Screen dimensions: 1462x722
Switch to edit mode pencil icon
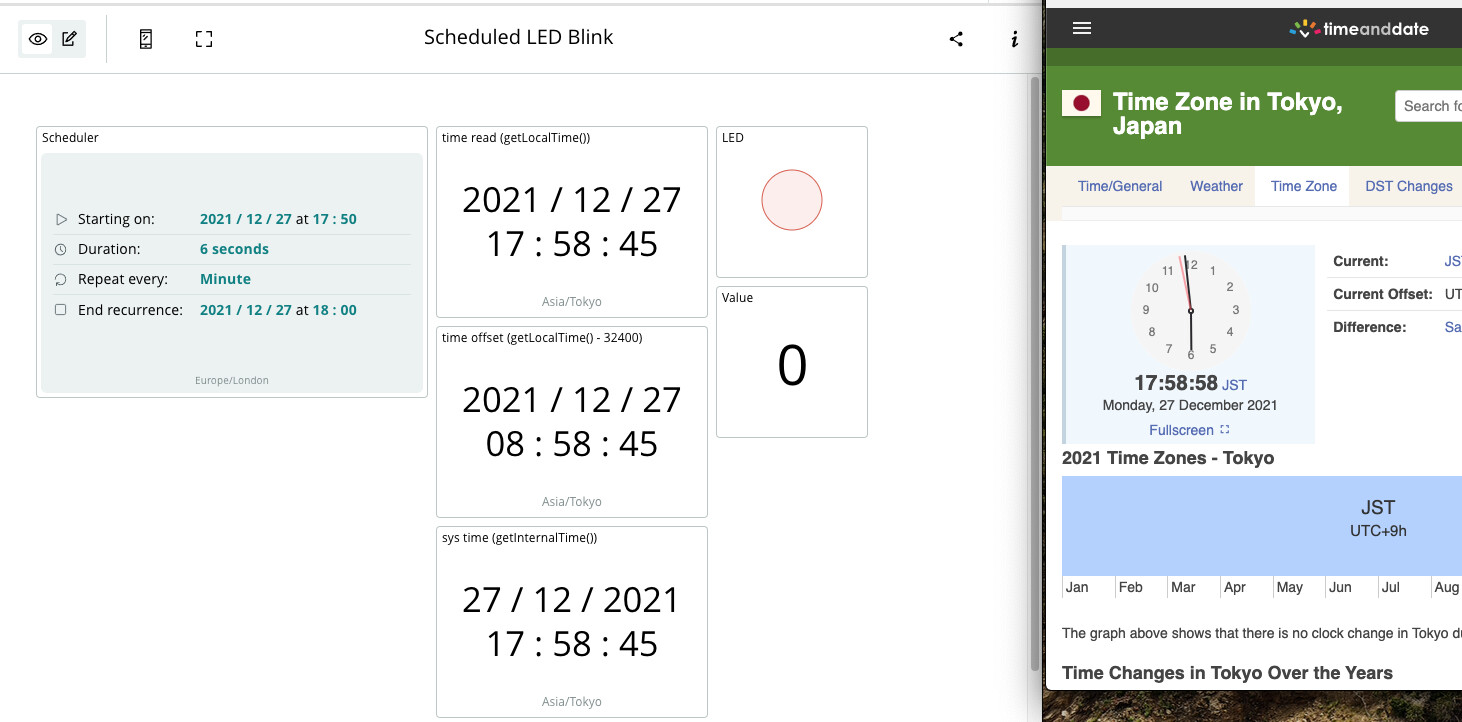pyautogui.click(x=69, y=39)
